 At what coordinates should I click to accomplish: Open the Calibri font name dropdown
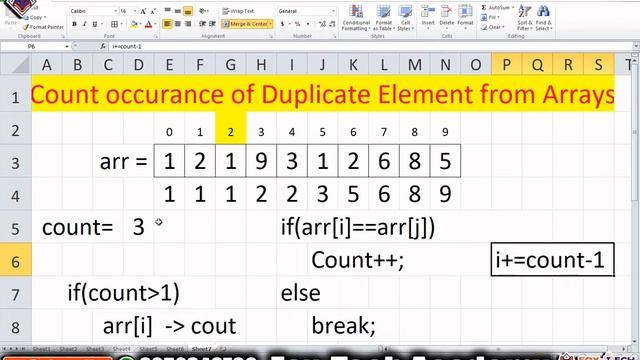tap(116, 11)
